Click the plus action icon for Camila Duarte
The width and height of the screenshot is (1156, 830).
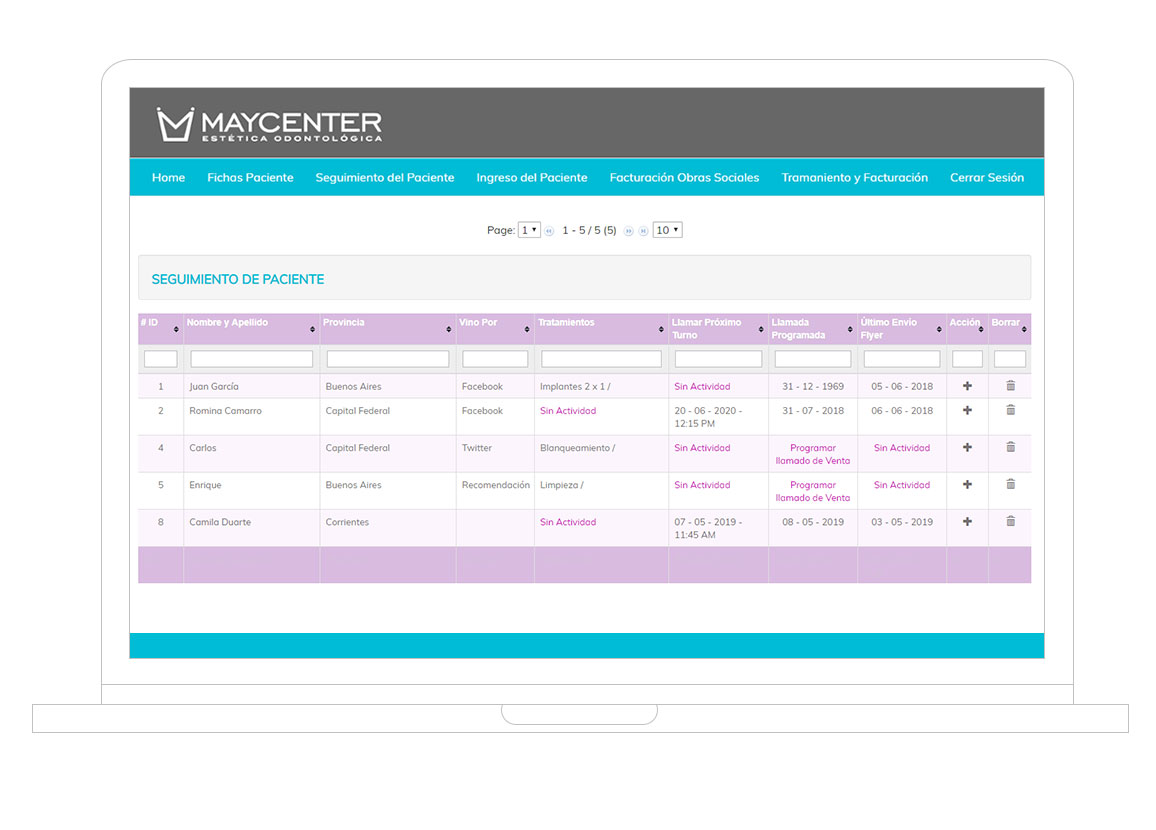pyautogui.click(x=967, y=521)
